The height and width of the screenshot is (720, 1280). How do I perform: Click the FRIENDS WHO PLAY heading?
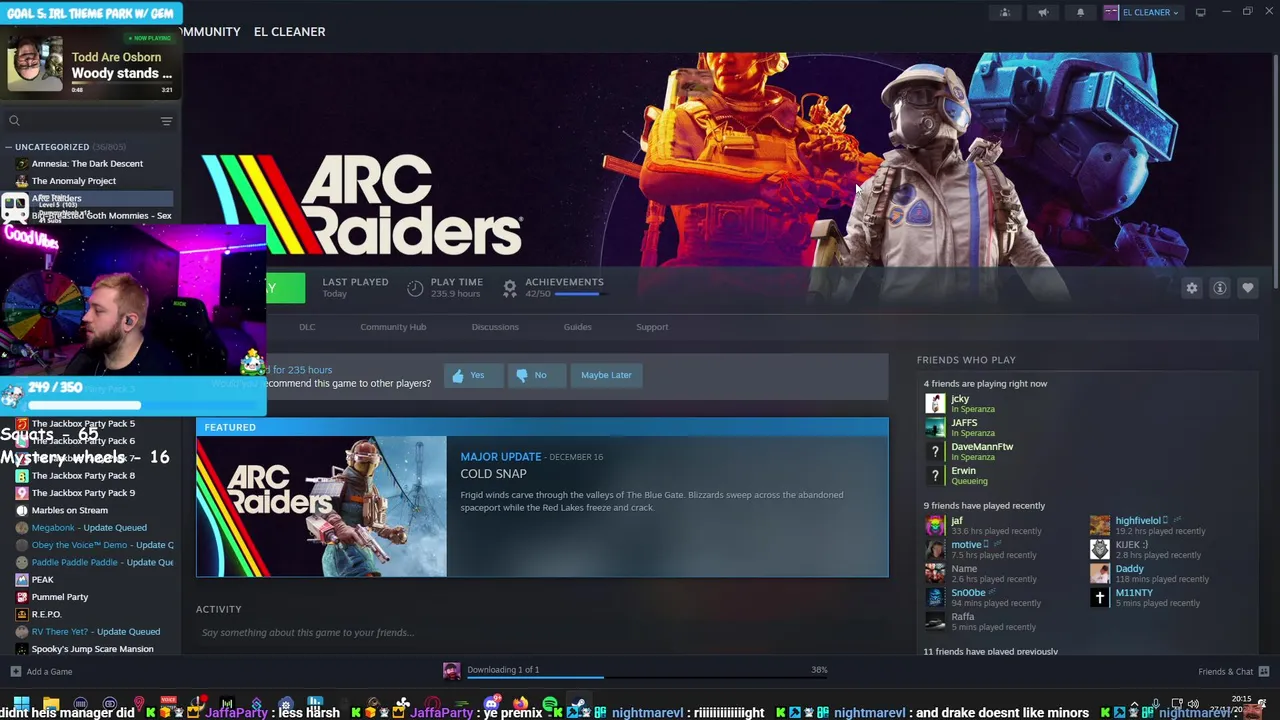tap(966, 360)
